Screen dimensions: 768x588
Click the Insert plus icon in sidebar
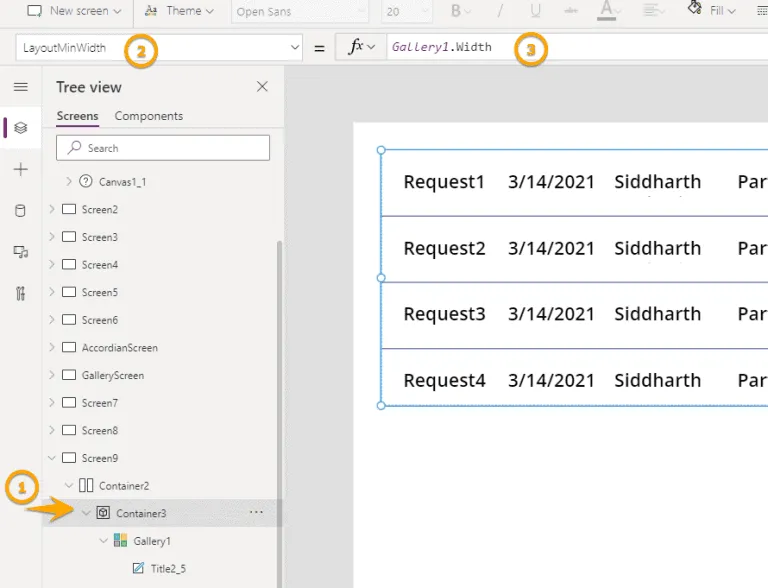click(20, 170)
